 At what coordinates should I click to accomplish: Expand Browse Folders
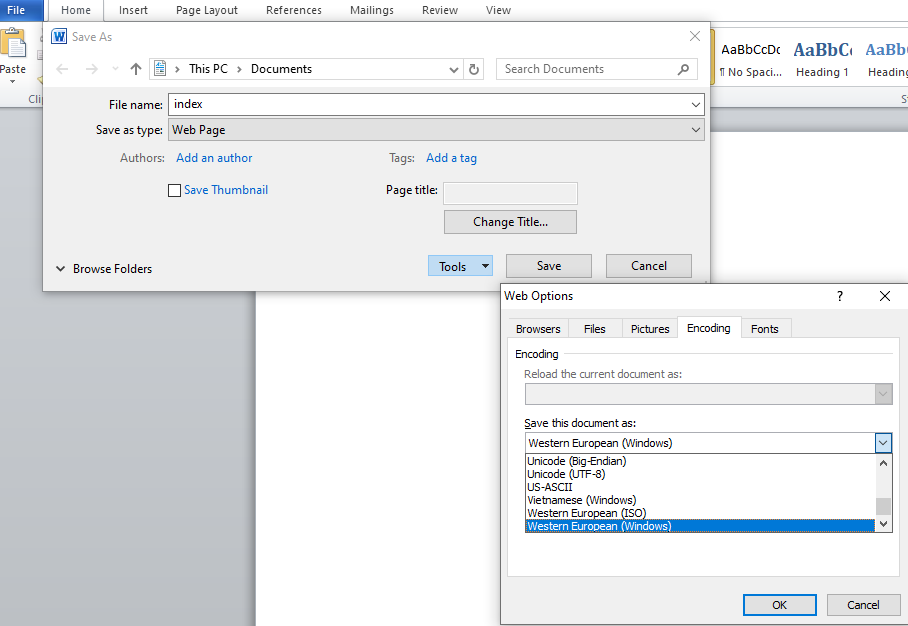click(104, 269)
